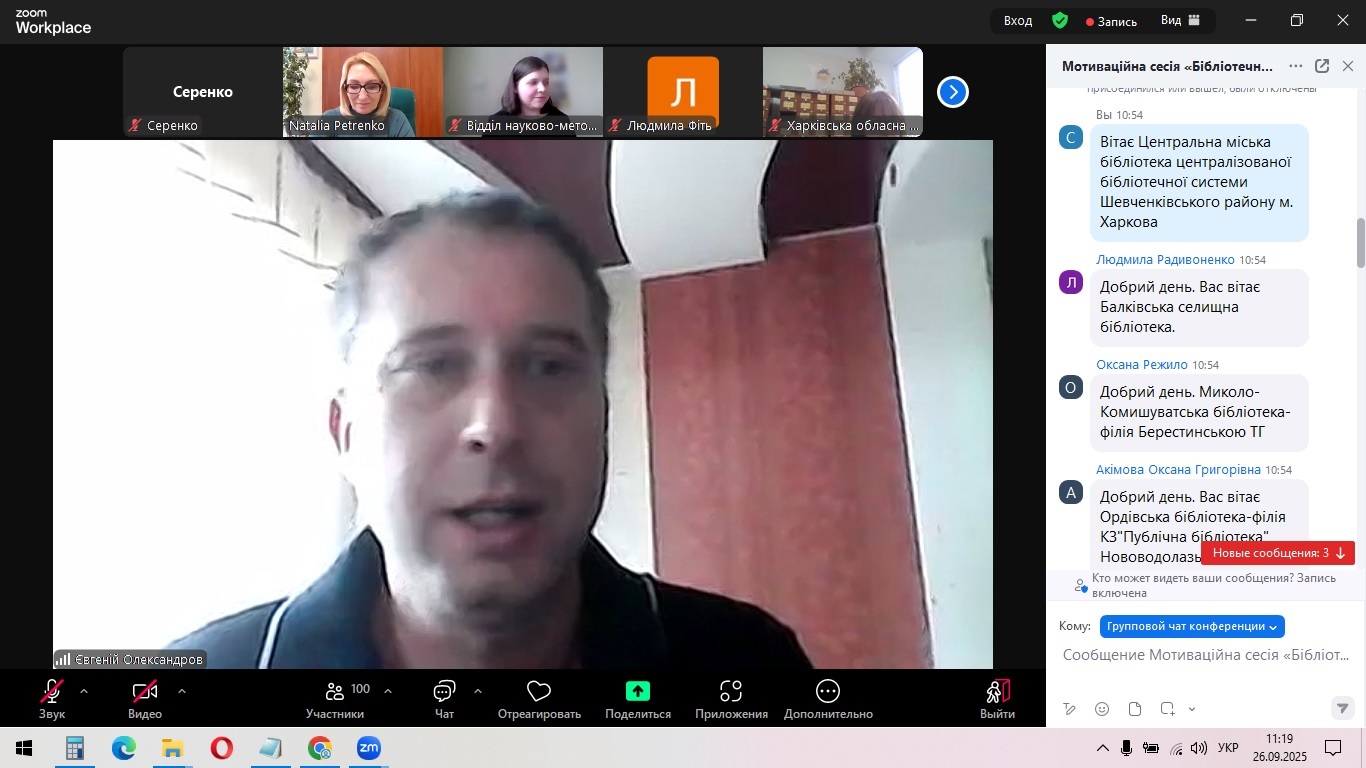
Task: Open chat panel more options (three dots)
Action: point(1296,66)
